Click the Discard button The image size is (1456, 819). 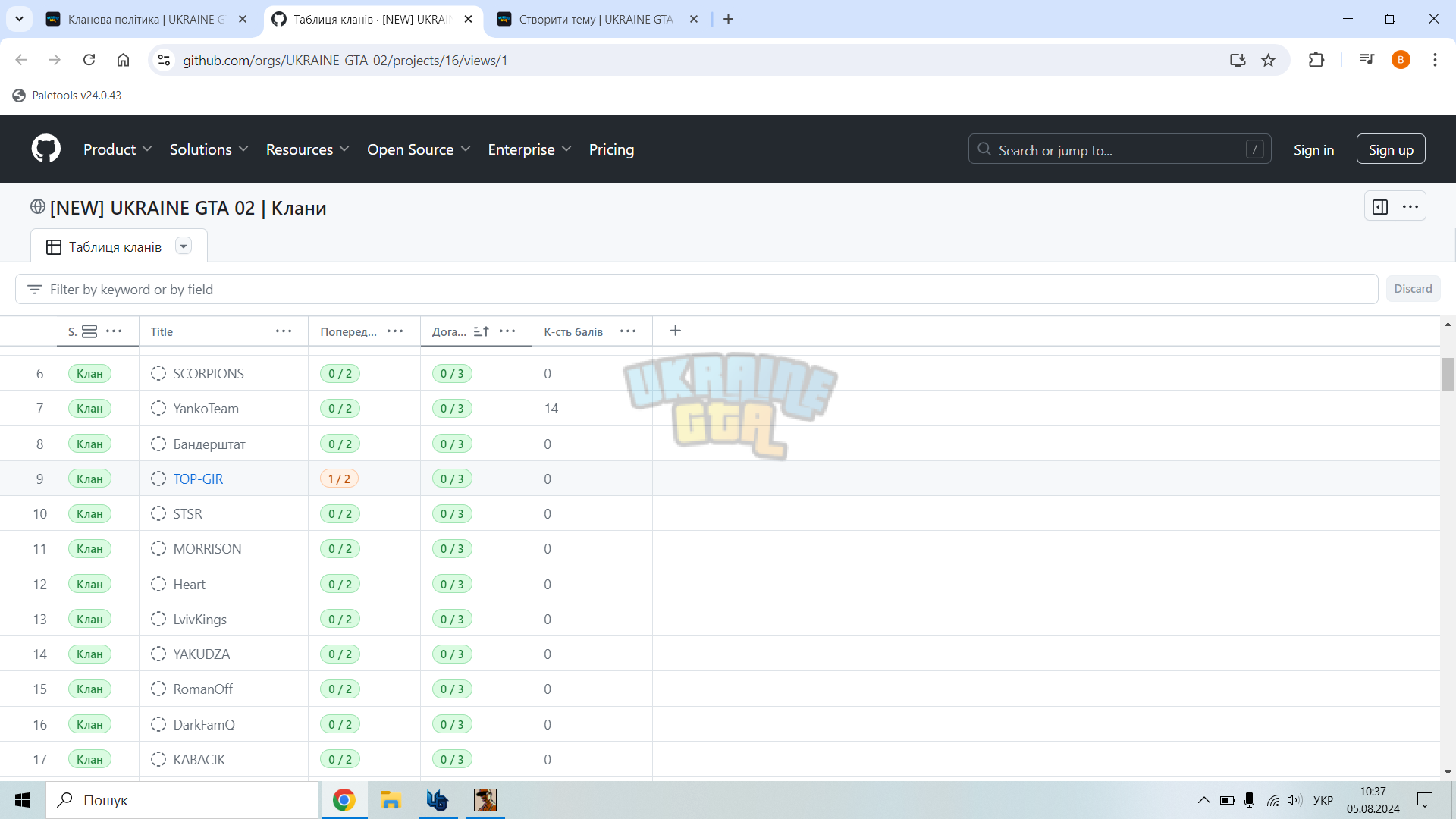coord(1413,289)
